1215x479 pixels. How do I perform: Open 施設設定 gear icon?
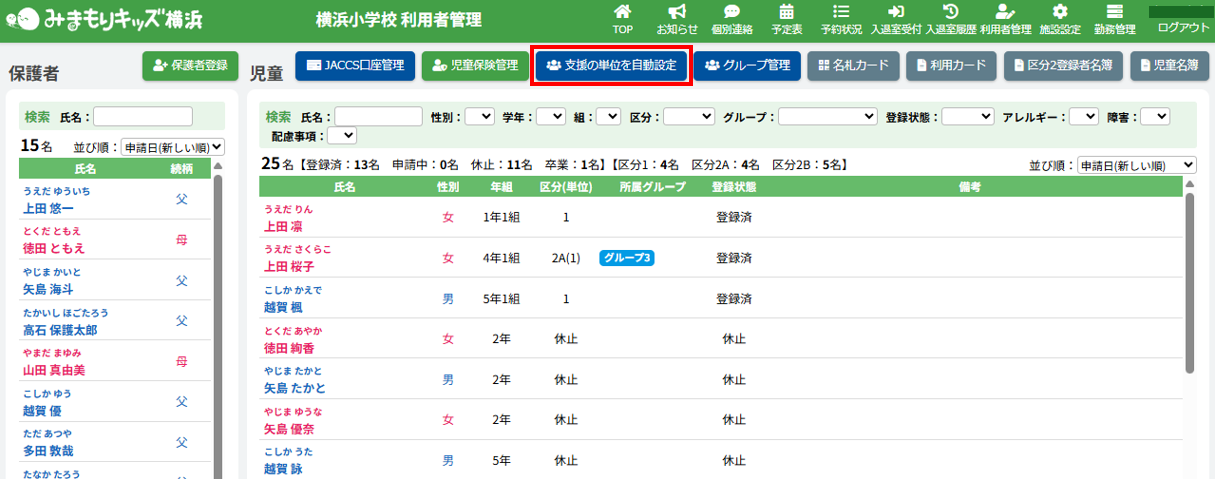pos(1060,12)
